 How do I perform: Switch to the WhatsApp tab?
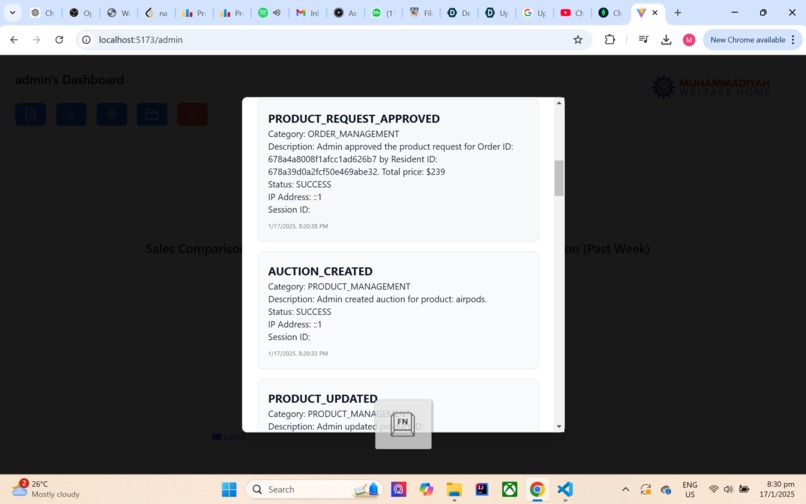[382, 13]
